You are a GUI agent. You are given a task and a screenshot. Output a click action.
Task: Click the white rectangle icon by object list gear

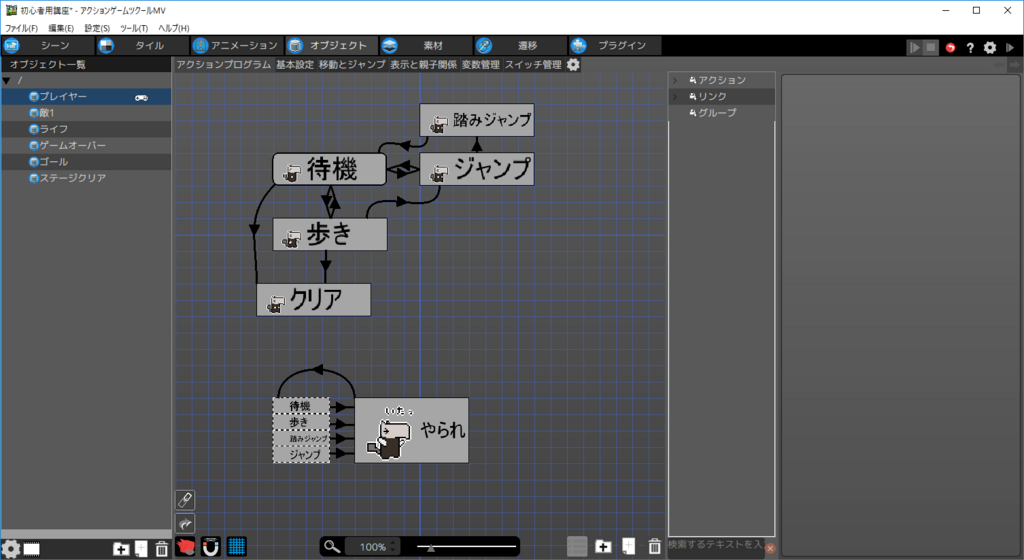tap(31, 549)
